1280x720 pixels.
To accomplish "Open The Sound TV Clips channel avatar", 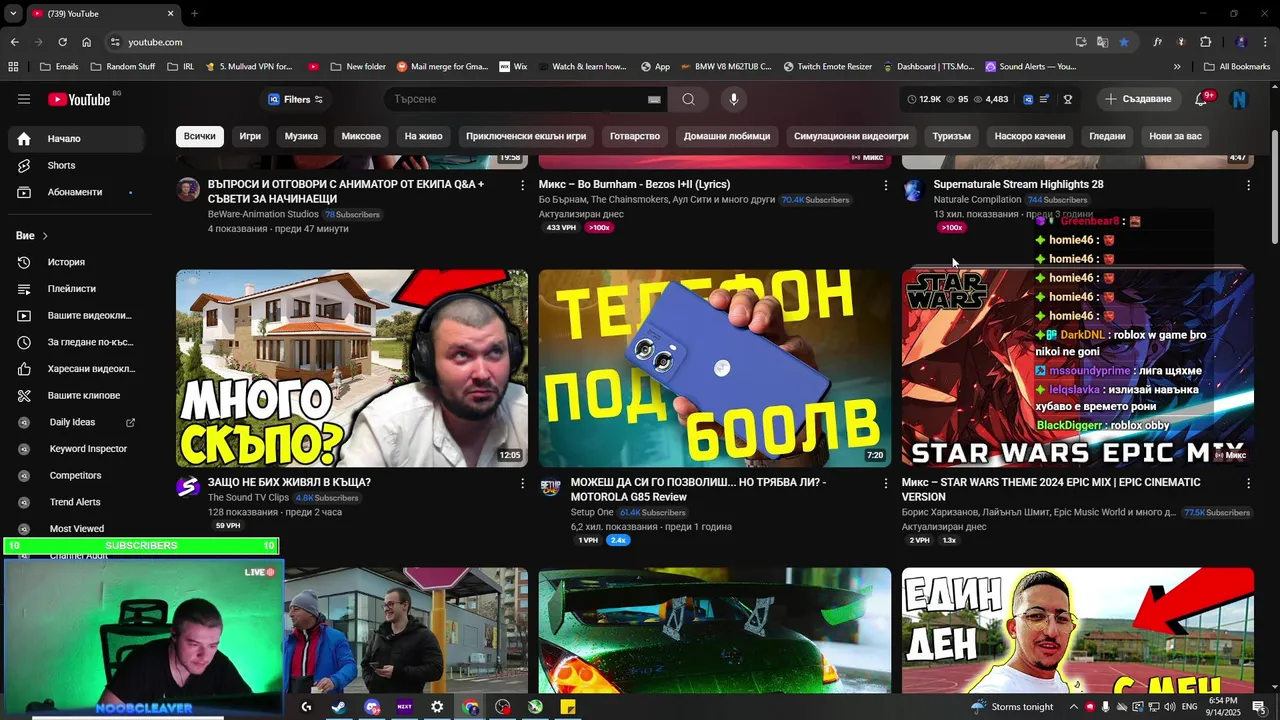I will pos(188,487).
